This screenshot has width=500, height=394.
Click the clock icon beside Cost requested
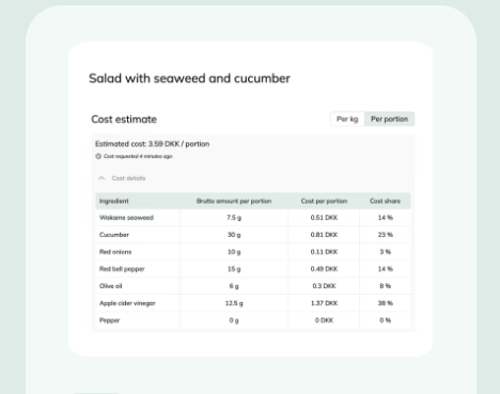click(x=98, y=156)
